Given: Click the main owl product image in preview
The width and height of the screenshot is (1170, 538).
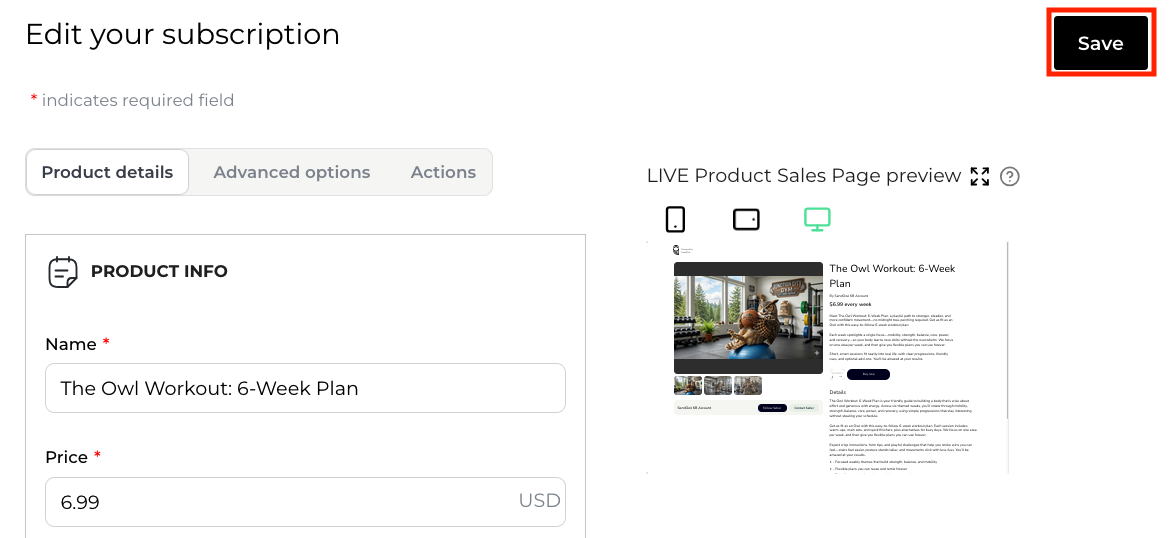Looking at the screenshot, I should pyautogui.click(x=748, y=318).
